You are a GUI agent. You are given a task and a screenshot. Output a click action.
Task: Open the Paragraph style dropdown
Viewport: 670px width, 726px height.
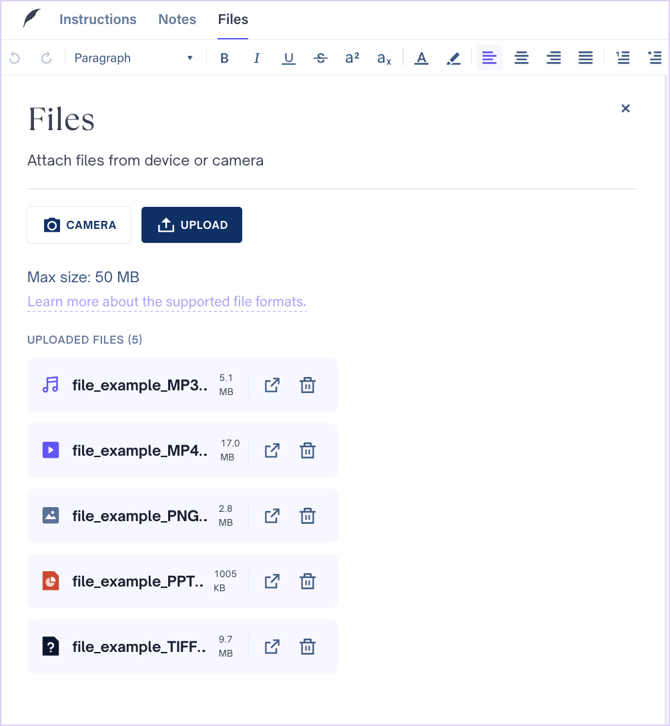(x=133, y=58)
